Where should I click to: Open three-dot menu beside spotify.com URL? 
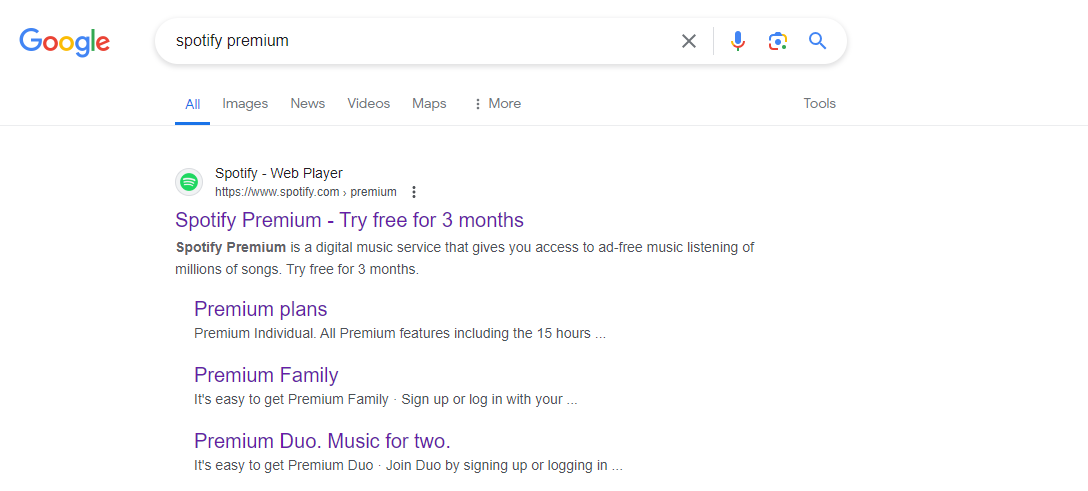click(414, 192)
